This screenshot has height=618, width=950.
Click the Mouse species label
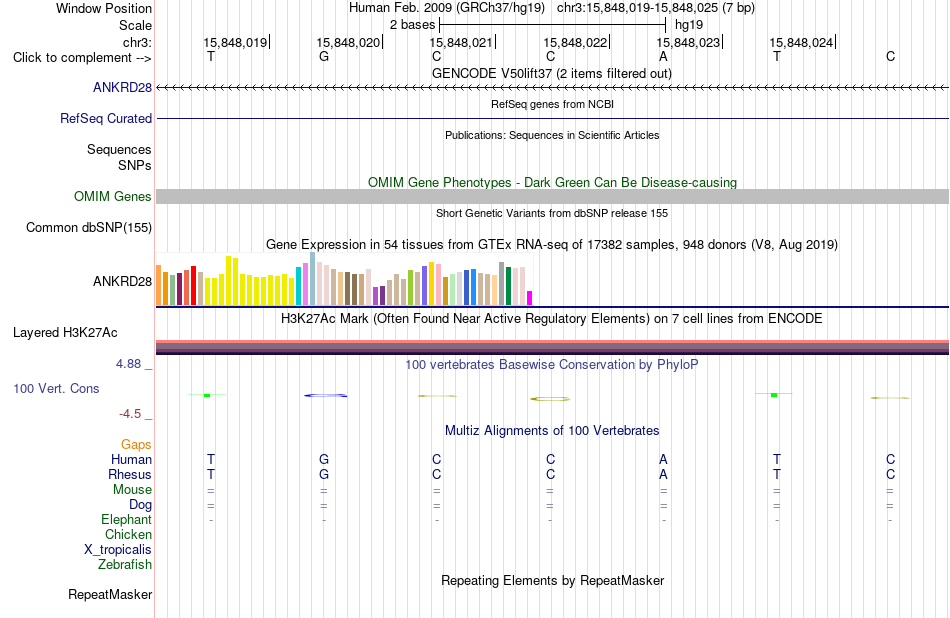132,490
